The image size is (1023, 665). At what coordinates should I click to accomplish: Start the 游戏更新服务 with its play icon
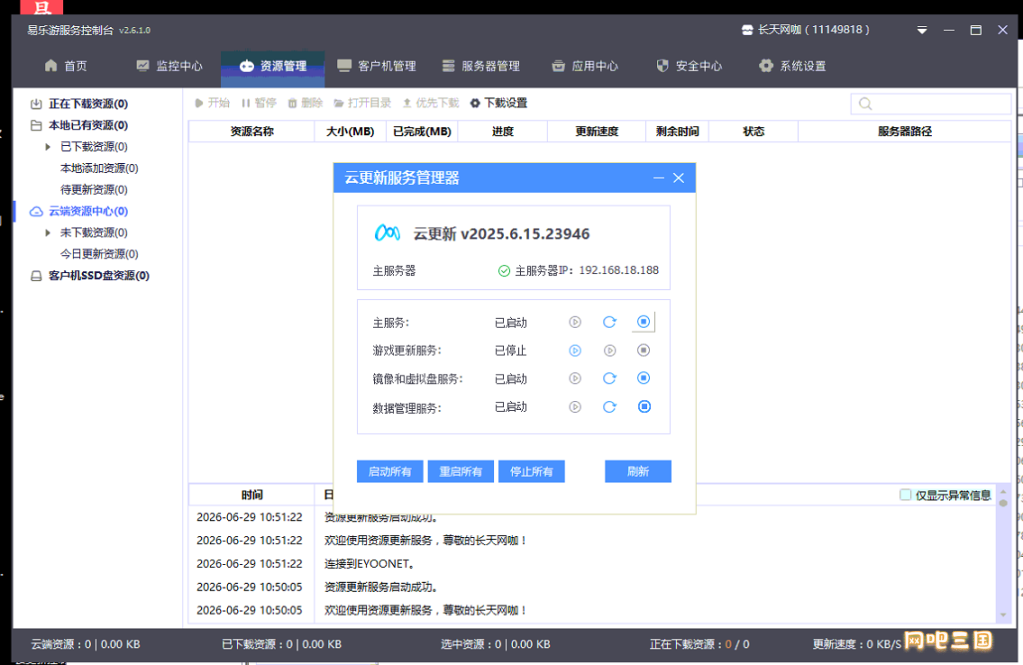pyautogui.click(x=575, y=350)
